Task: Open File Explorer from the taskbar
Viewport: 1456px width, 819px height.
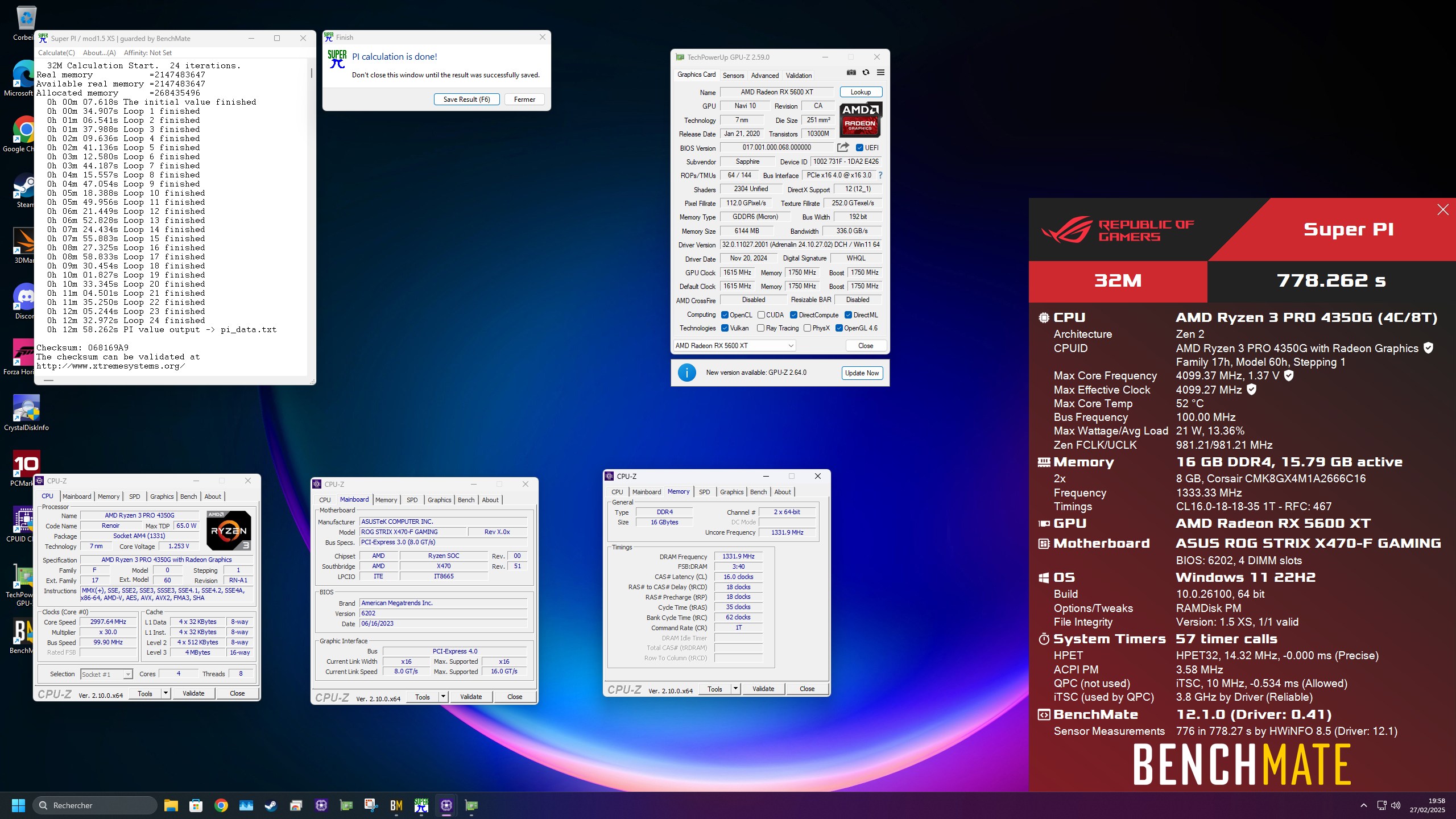Action: click(171, 805)
